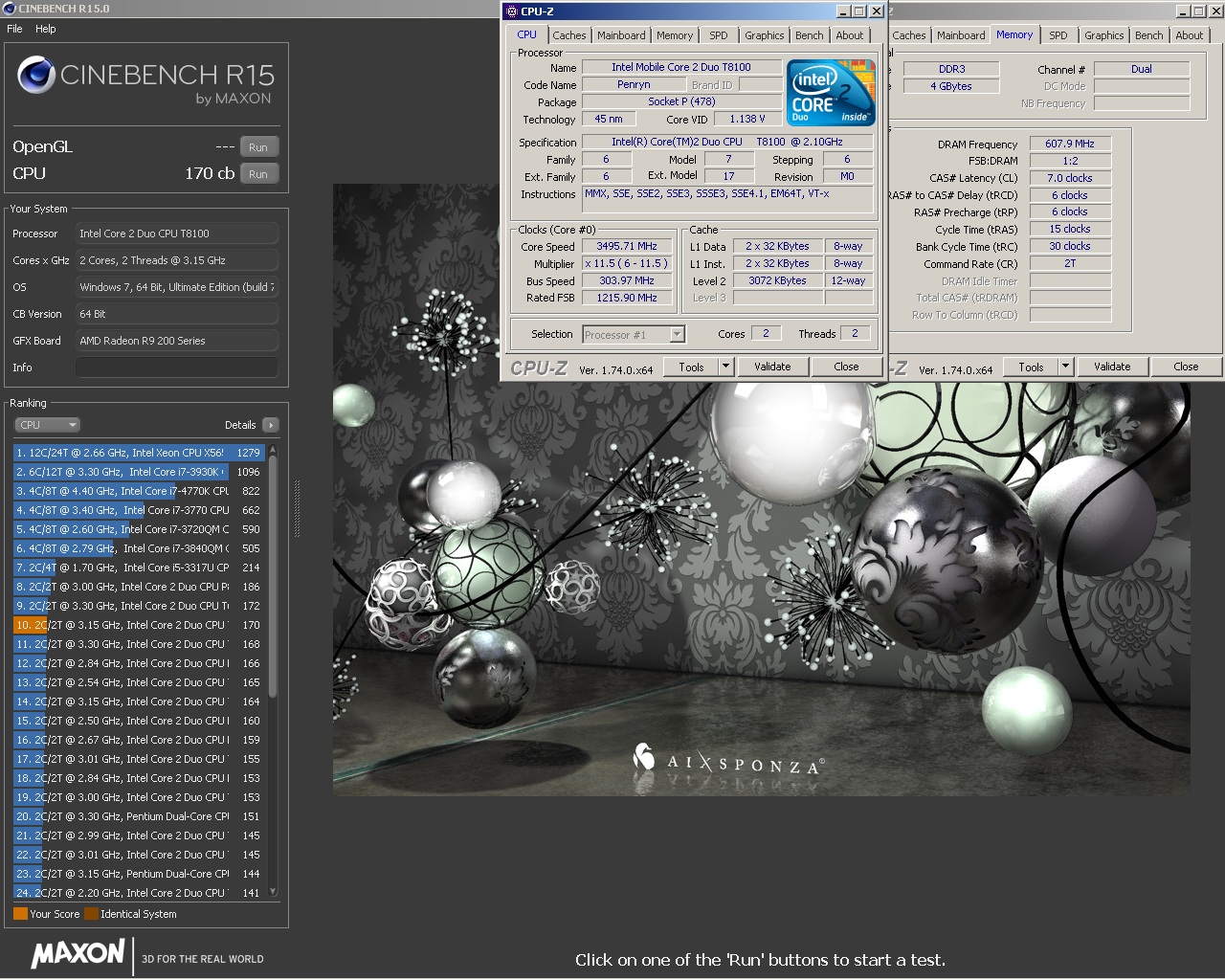Screen dimensions: 1225x980
Task: Open the Help menu in Cinebench
Action: click(46, 29)
